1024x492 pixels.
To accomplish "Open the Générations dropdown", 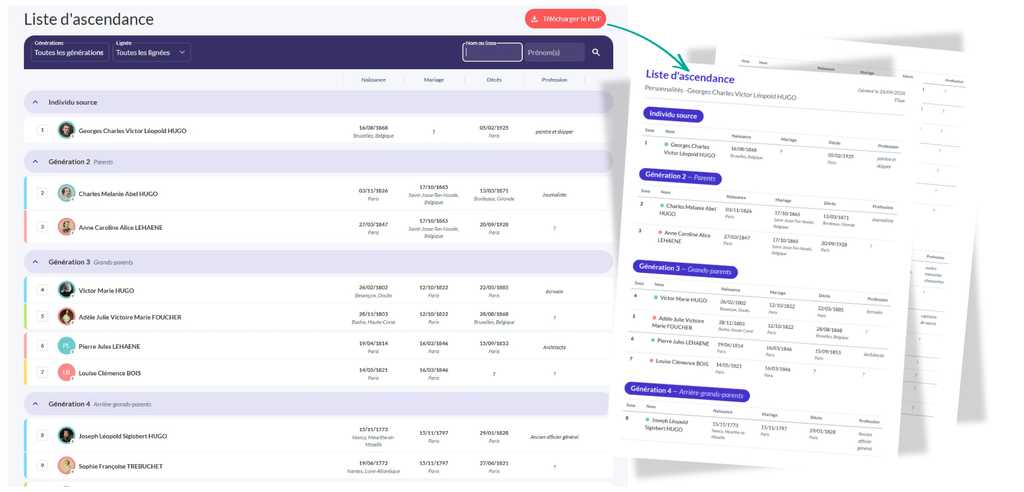I will [69, 52].
